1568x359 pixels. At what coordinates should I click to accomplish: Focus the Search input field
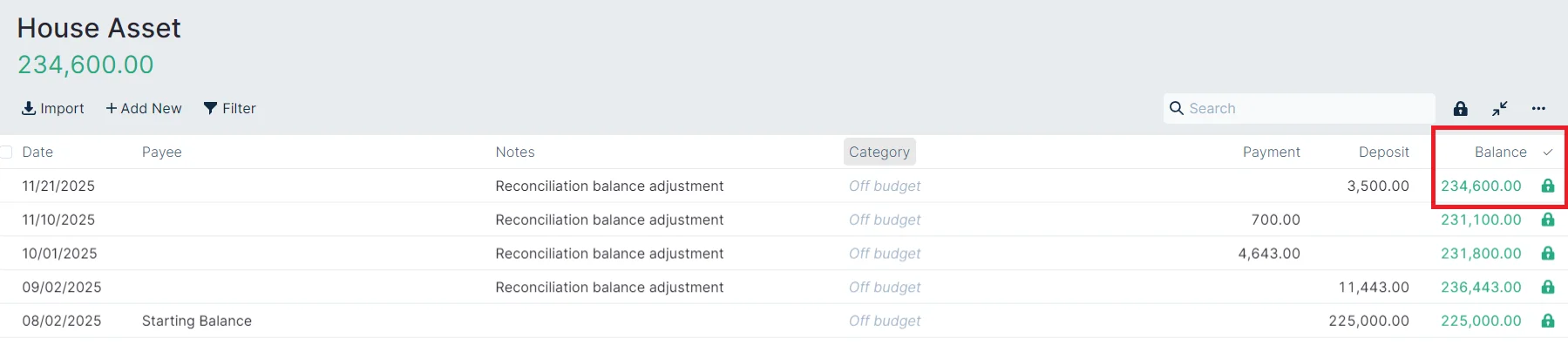coord(1307,108)
